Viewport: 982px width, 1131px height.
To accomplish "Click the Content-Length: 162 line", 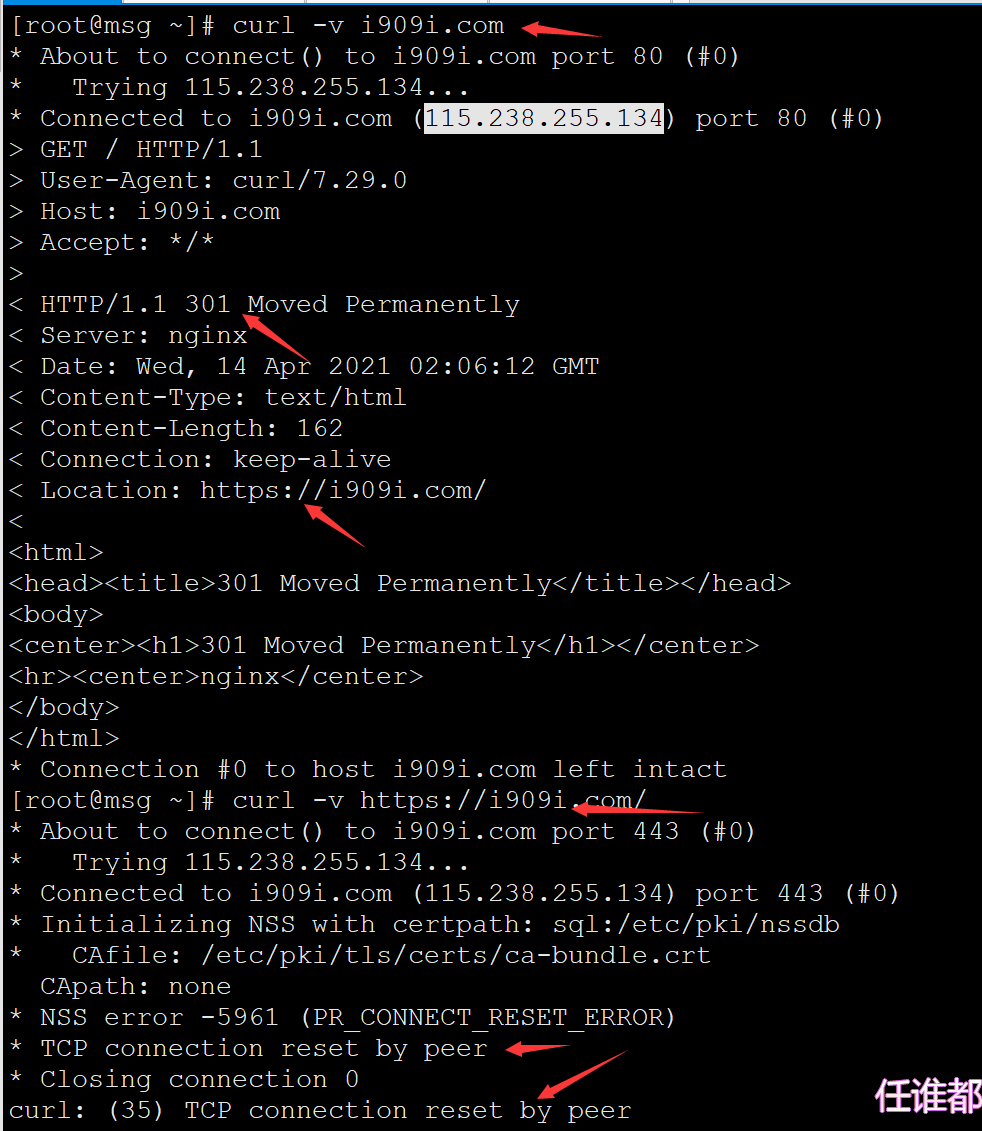I will pyautogui.click(x=176, y=428).
